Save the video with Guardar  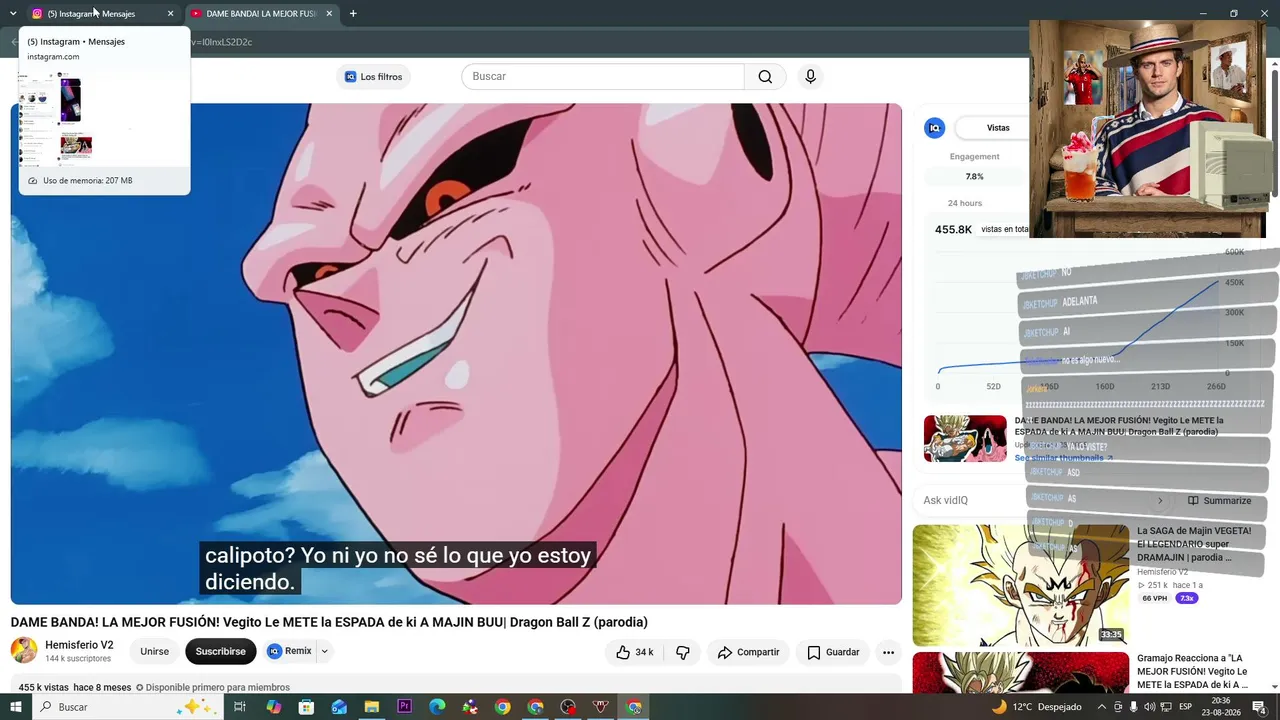[x=832, y=652]
